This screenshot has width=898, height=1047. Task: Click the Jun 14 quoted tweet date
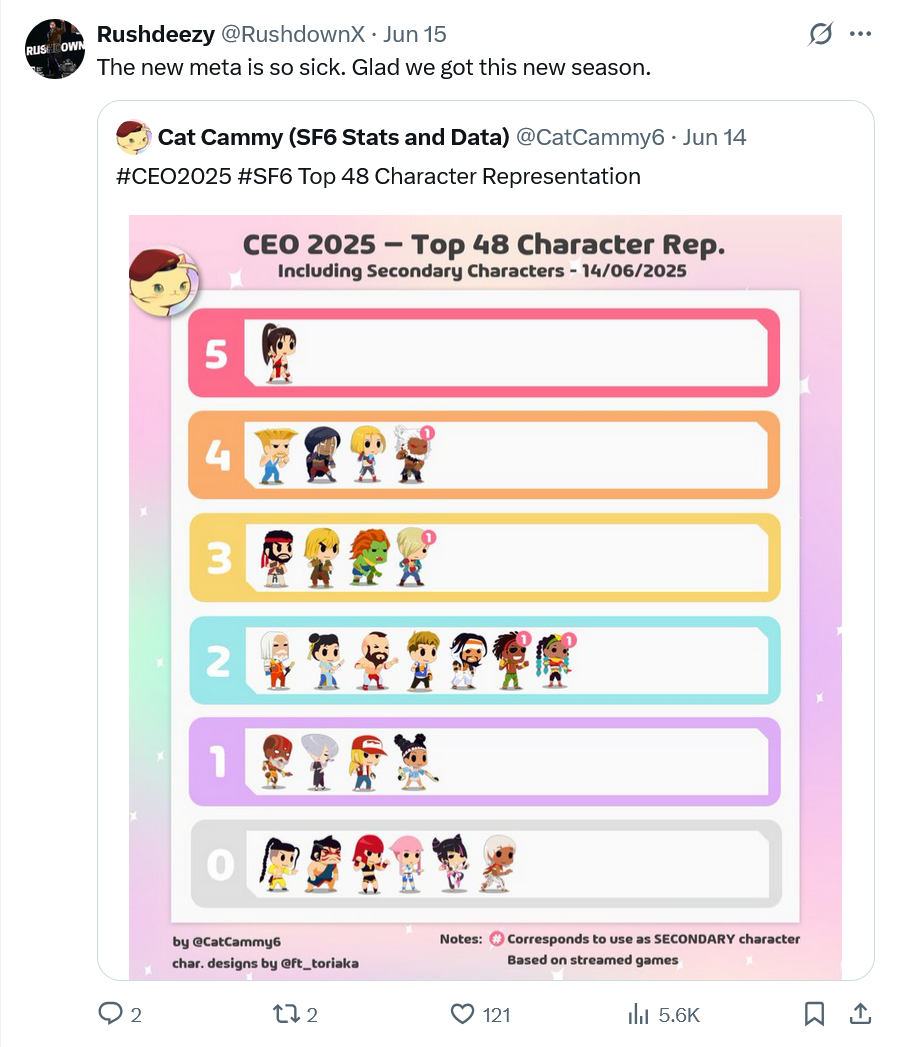[x=714, y=137]
